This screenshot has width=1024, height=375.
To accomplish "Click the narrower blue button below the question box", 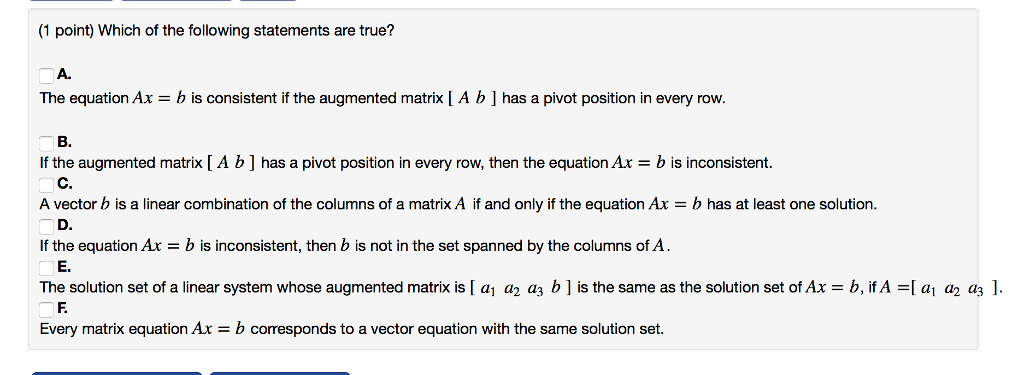I will click(x=280, y=373).
